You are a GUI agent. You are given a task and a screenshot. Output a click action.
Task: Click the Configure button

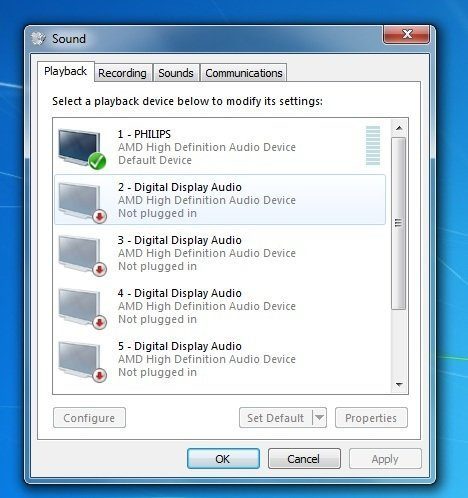click(89, 418)
